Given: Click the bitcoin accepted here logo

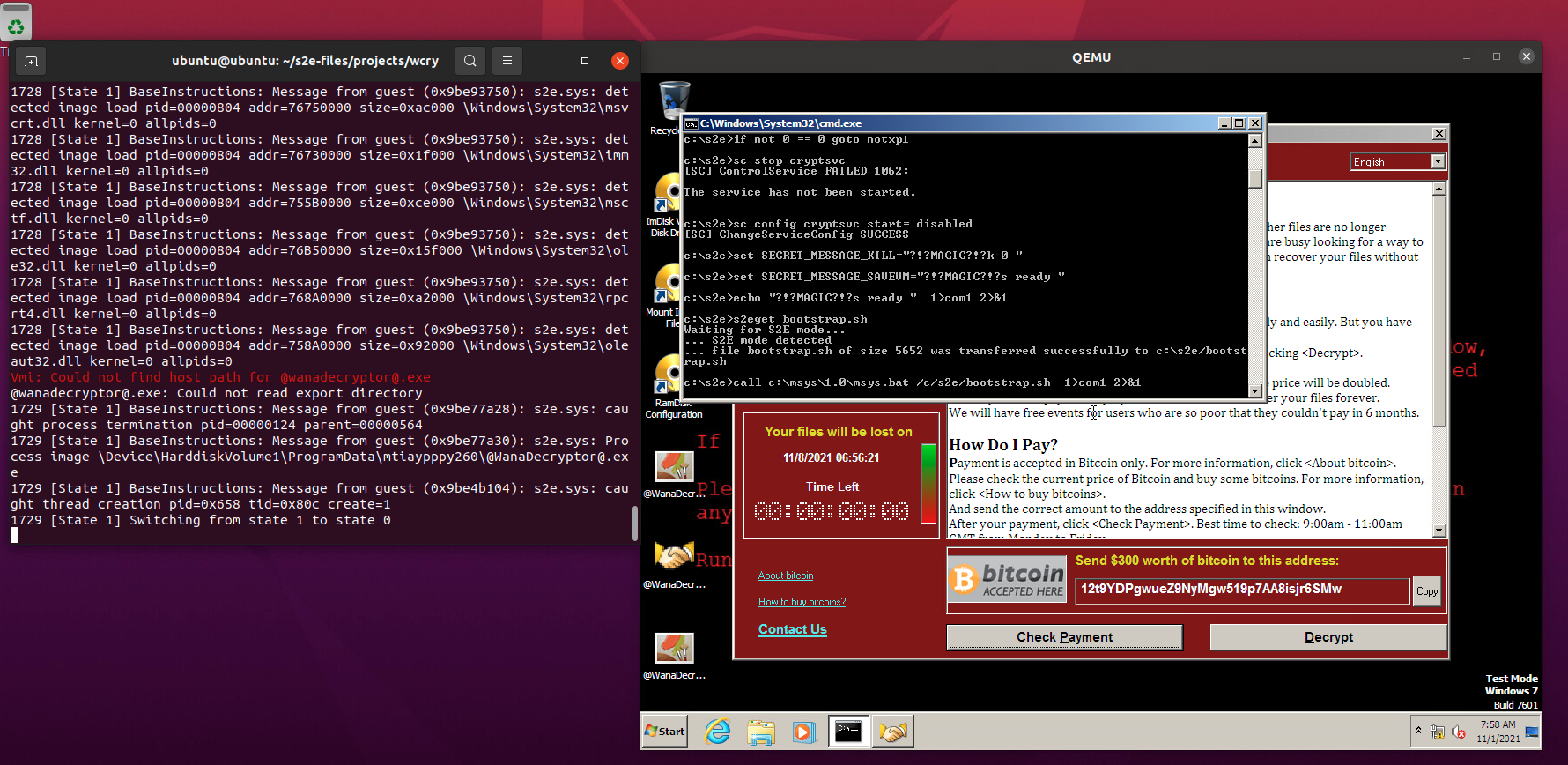Looking at the screenshot, I should [1007, 579].
